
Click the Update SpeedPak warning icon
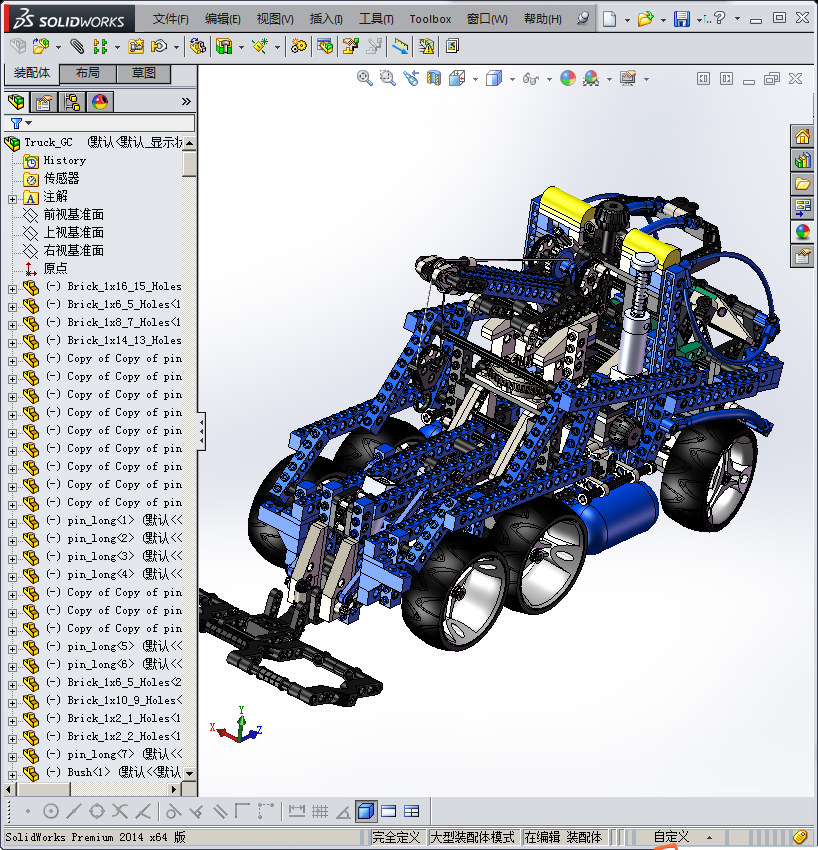click(x=427, y=47)
